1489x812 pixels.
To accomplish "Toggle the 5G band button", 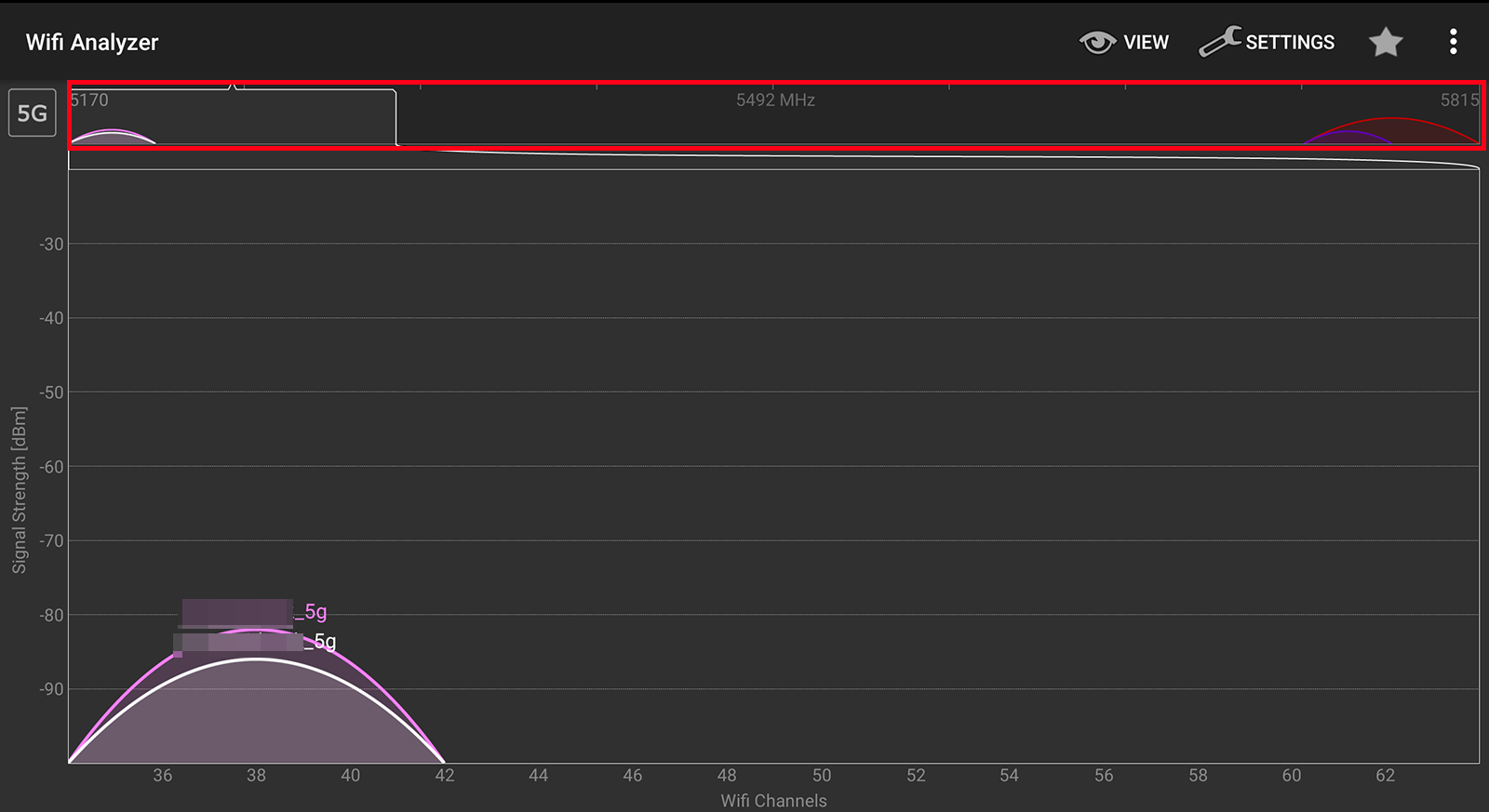I will point(33,113).
